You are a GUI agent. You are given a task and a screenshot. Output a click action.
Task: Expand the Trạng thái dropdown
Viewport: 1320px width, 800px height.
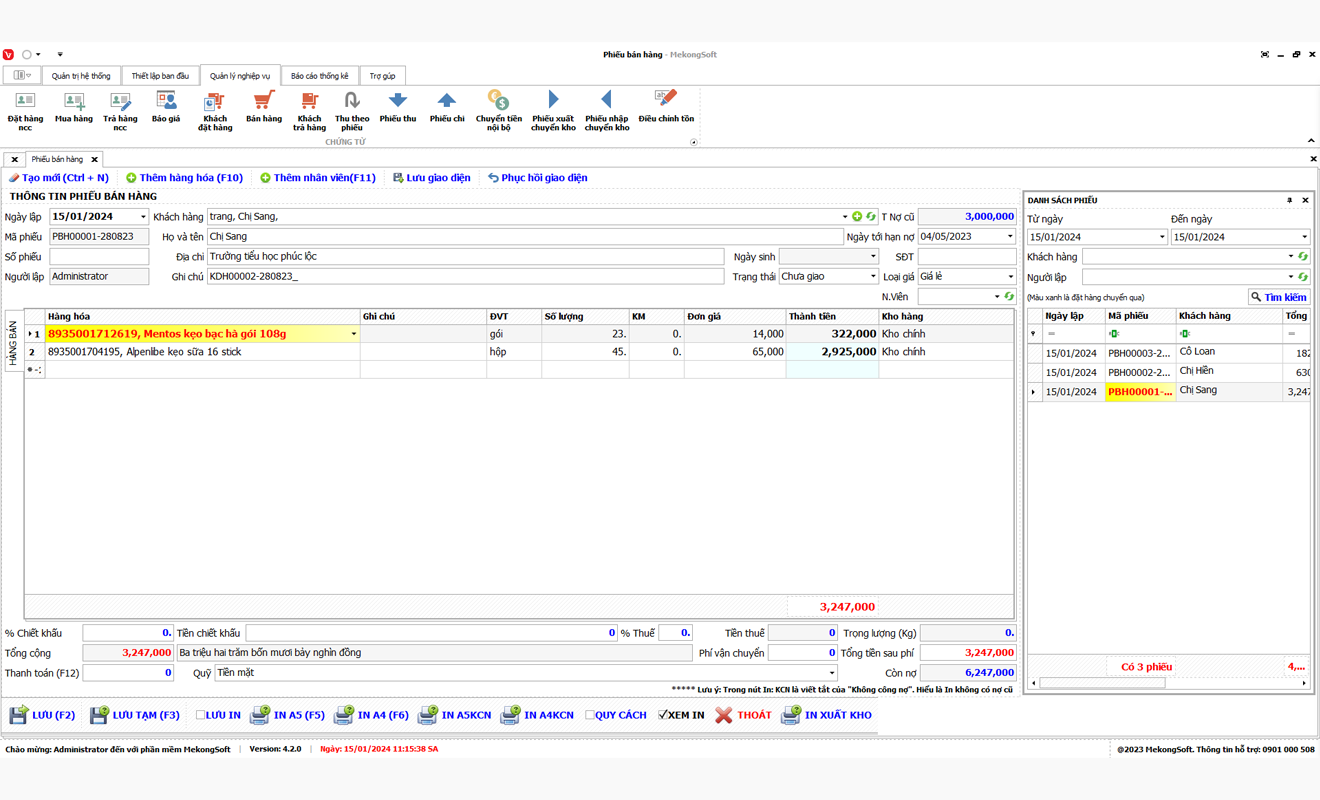click(872, 277)
